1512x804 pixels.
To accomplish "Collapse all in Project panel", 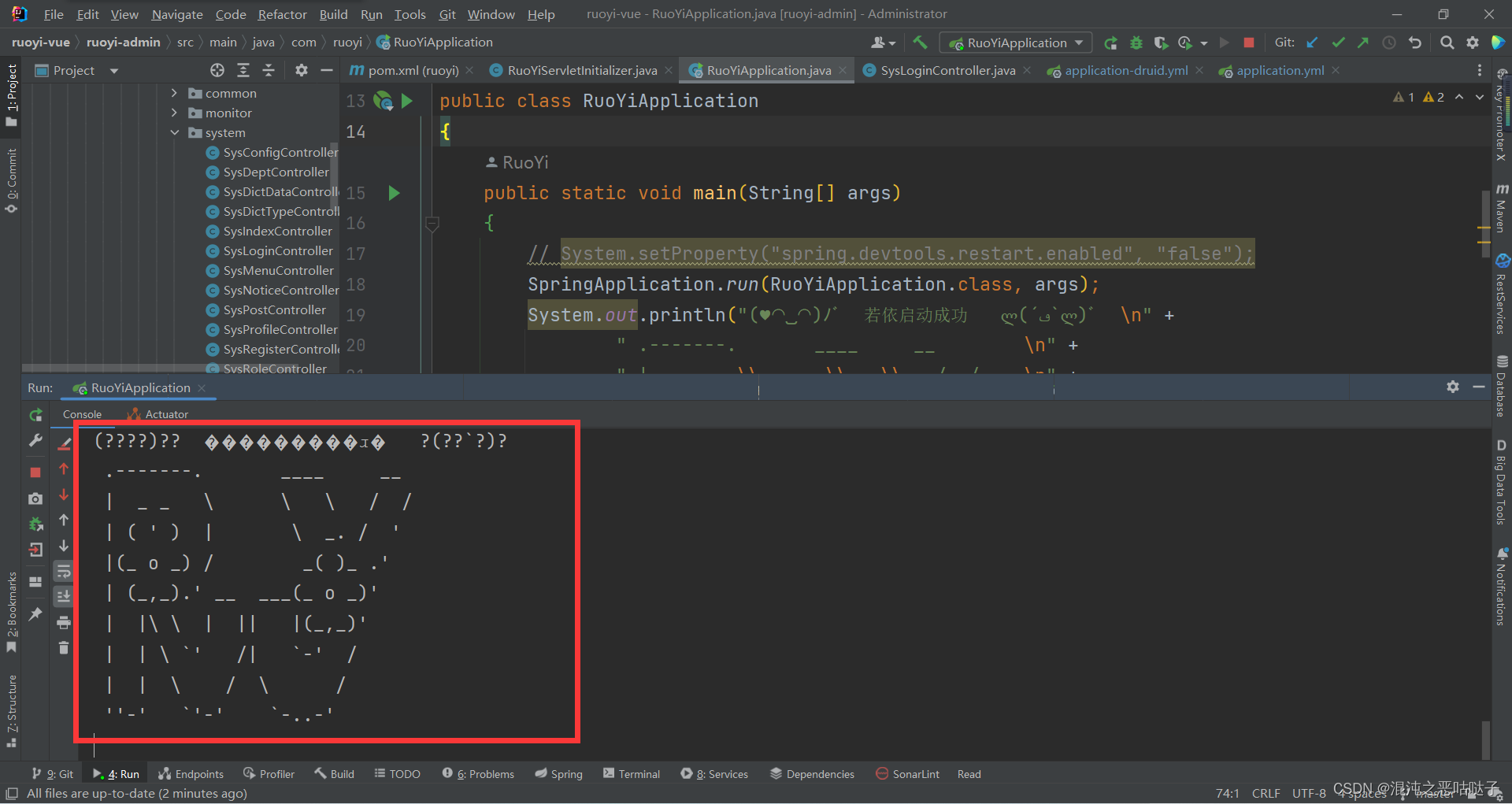I will [x=269, y=70].
